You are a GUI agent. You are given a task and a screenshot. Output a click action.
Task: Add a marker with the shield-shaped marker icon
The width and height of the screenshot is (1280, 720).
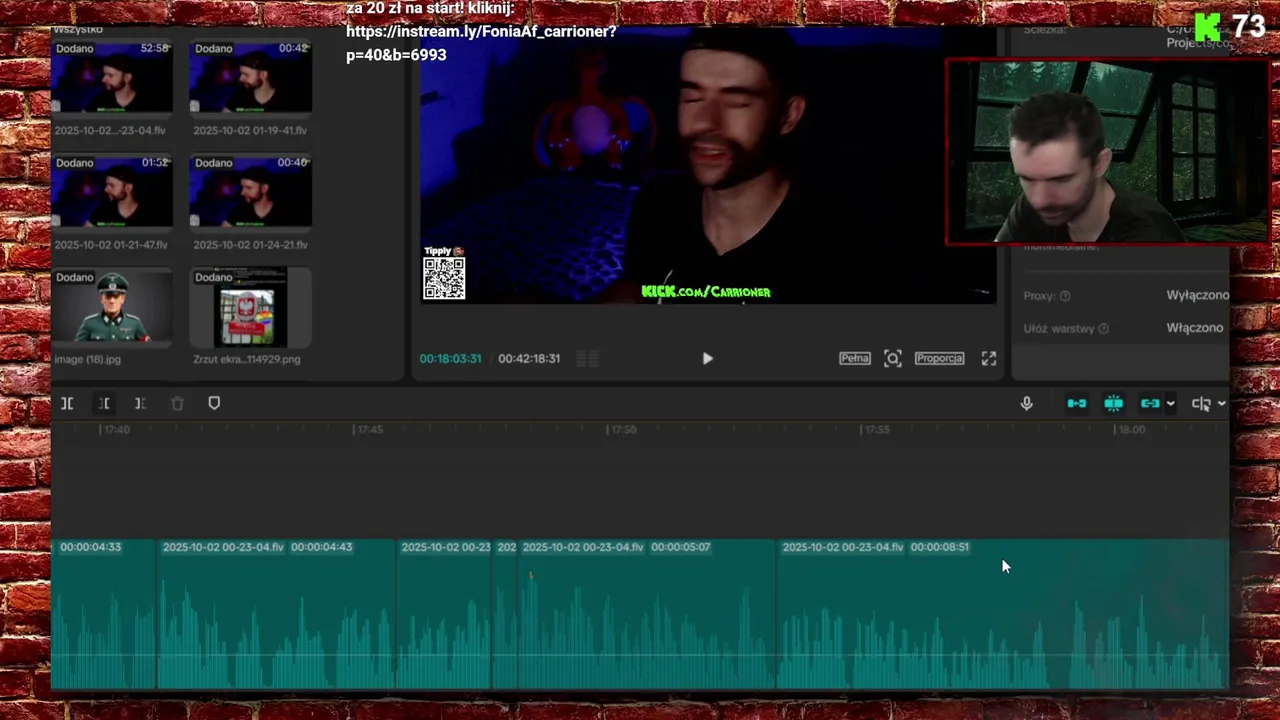214,403
